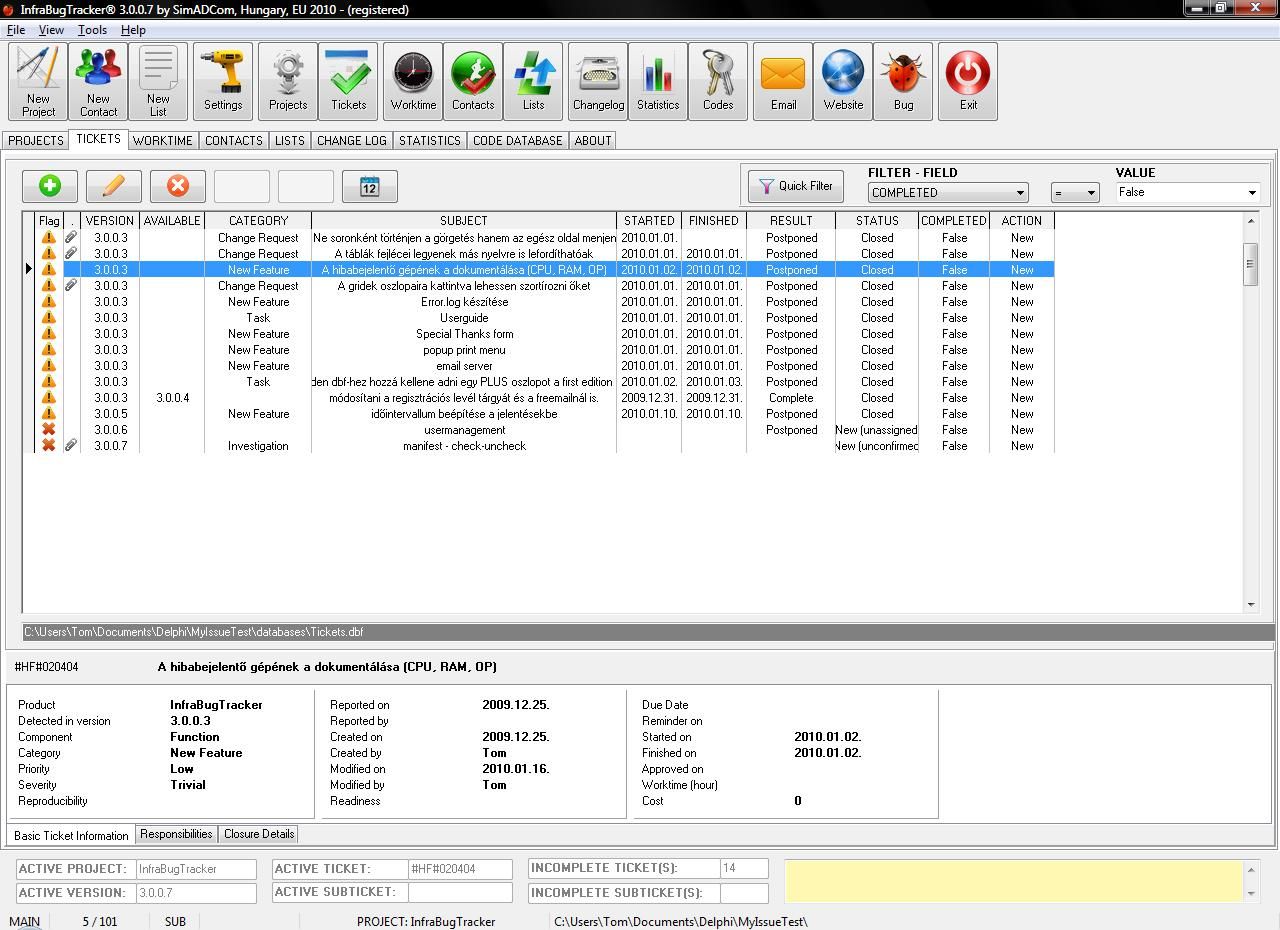This screenshot has height=930, width=1280.
Task: Open the Changelog typewriter icon
Action: (x=598, y=82)
